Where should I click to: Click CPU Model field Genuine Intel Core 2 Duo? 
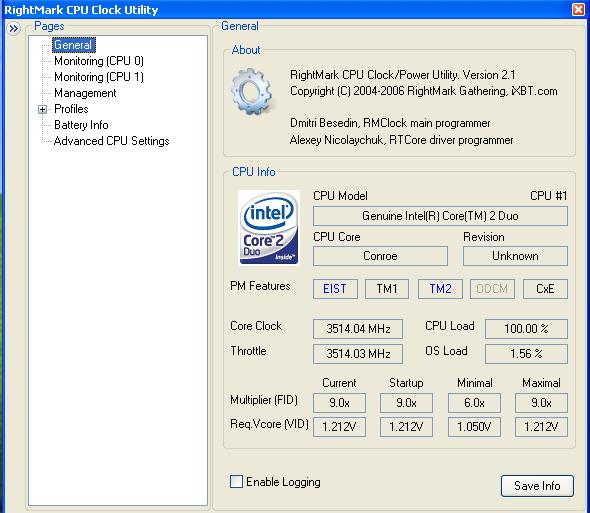[x=440, y=216]
